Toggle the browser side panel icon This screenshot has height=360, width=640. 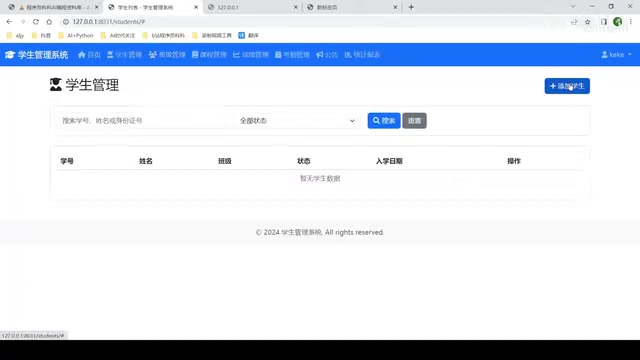pyautogui.click(x=604, y=22)
